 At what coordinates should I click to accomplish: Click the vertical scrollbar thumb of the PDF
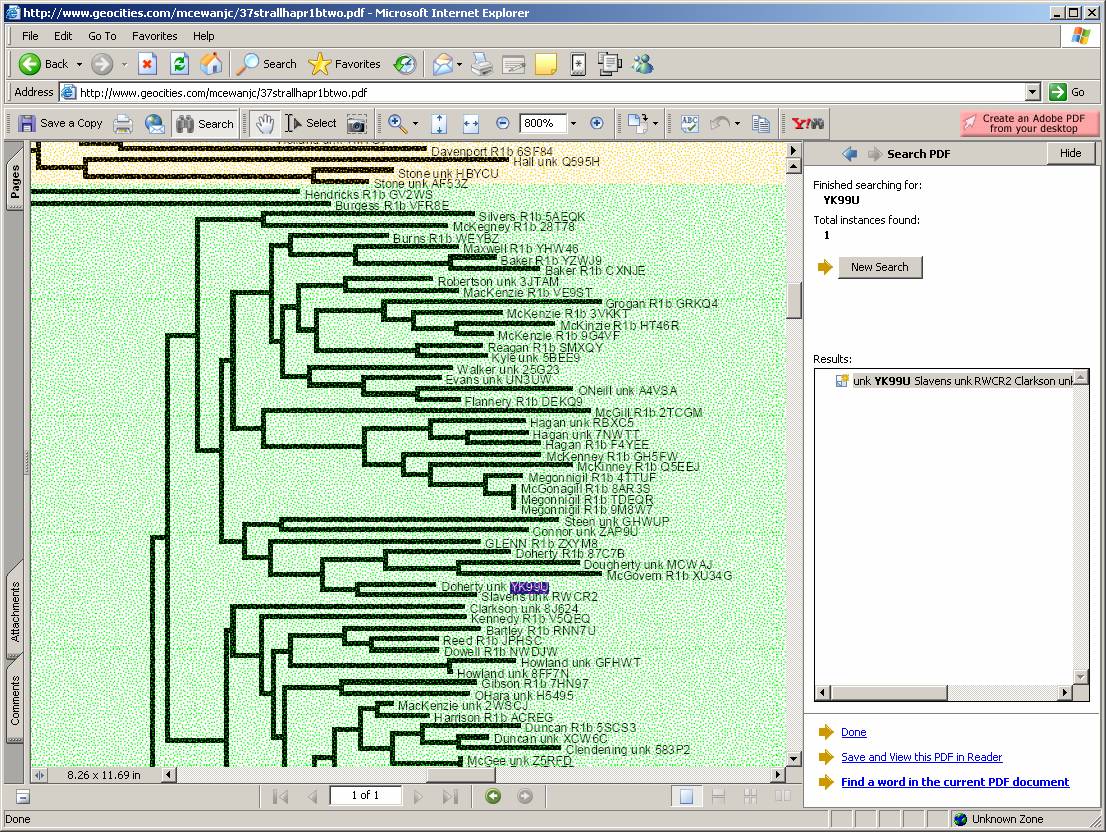click(x=794, y=300)
